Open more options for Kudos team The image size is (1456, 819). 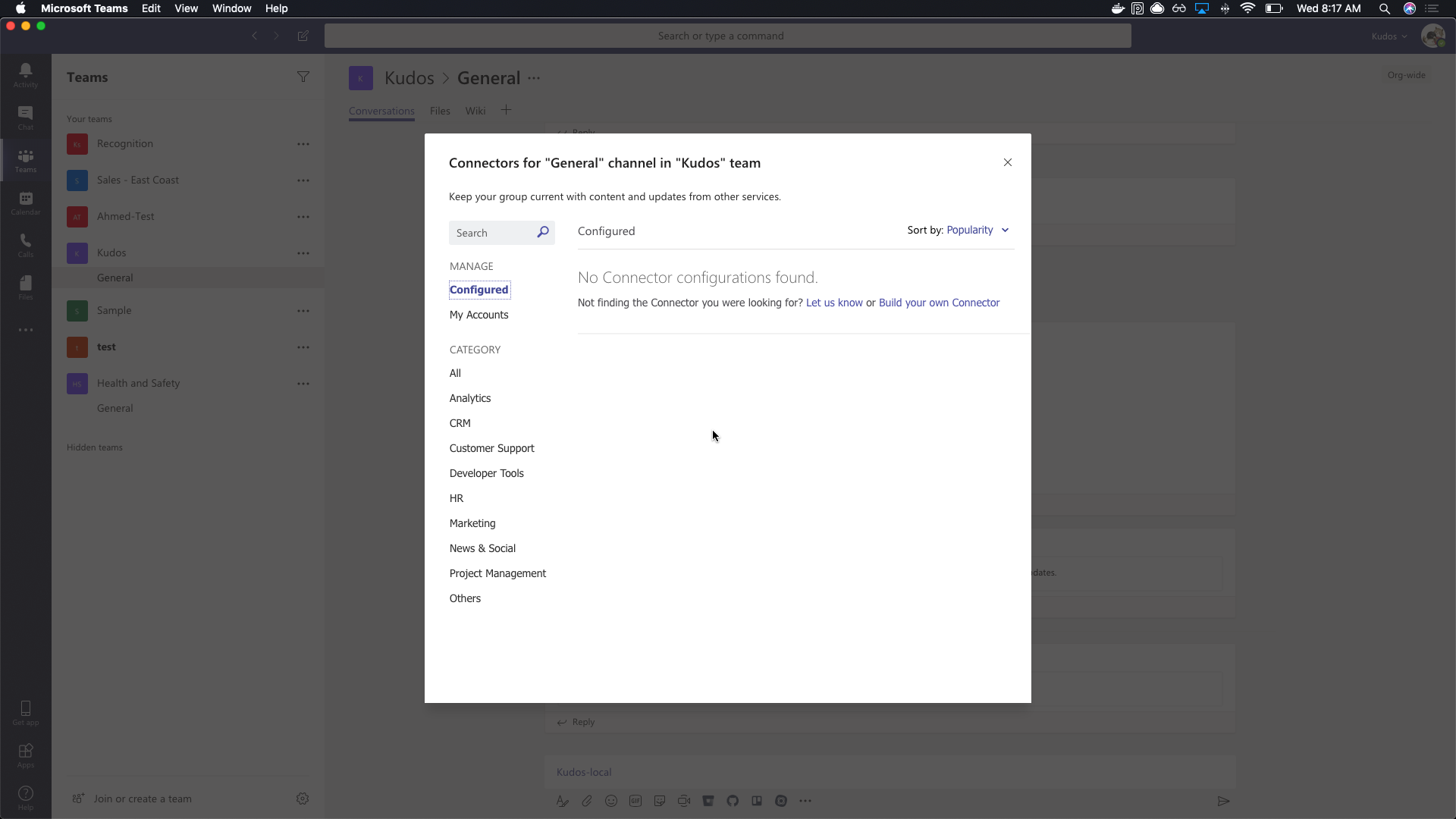point(303,253)
